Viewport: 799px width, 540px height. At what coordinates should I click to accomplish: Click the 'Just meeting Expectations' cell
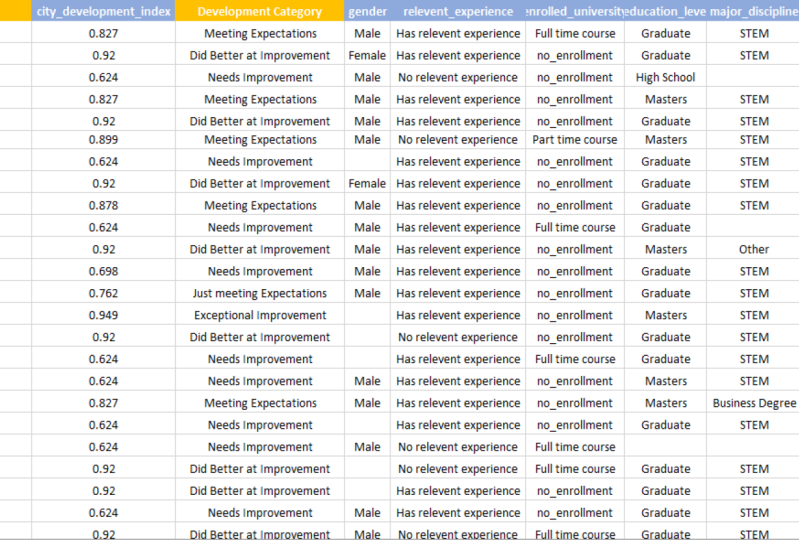tap(260, 293)
